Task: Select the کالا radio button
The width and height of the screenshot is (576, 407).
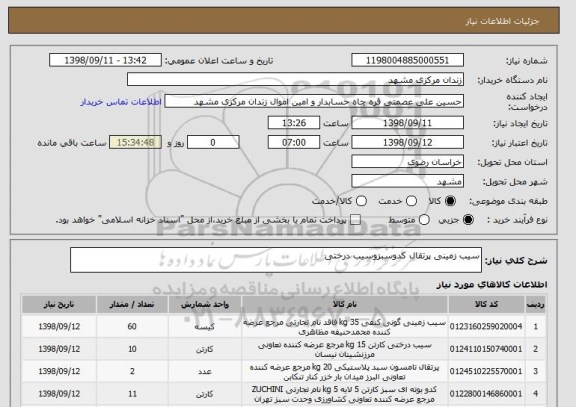Action: tap(450, 201)
